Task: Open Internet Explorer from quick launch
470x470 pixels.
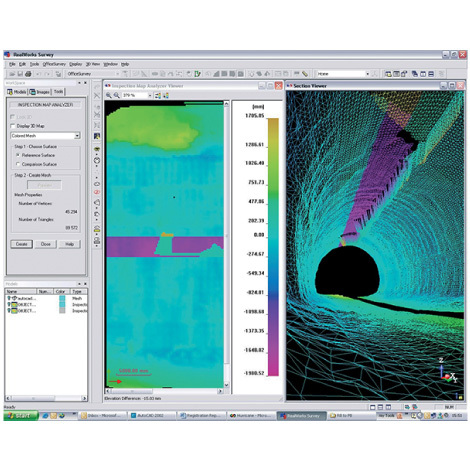Action: (x=45, y=416)
